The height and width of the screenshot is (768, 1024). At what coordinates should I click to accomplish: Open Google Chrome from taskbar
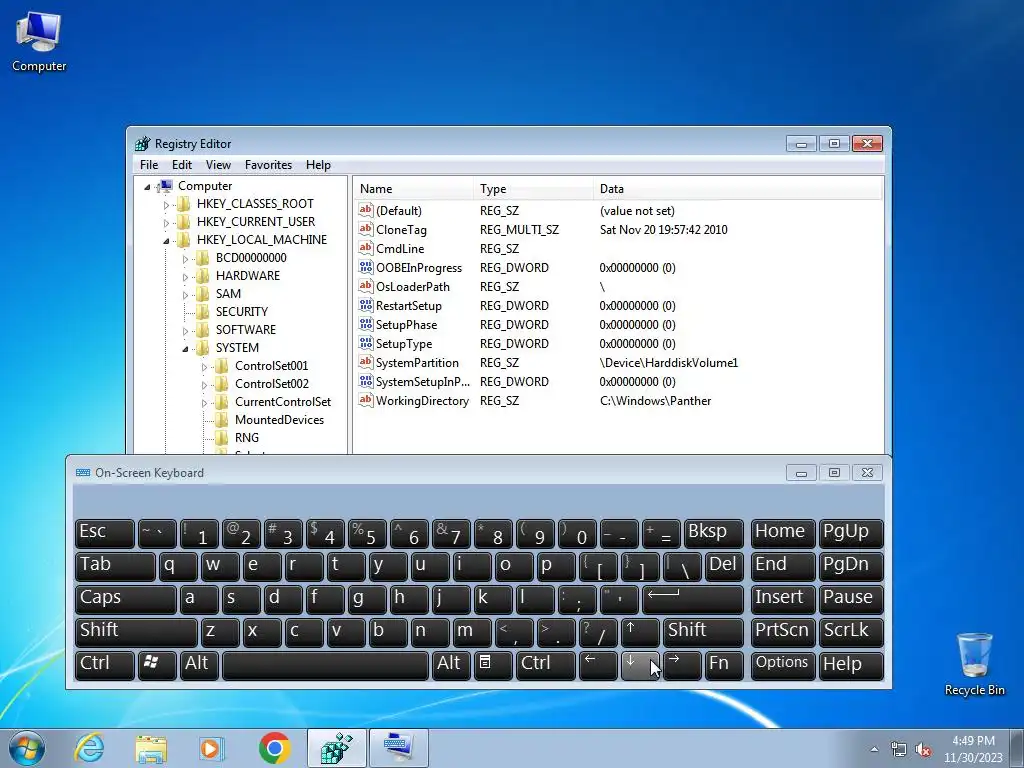(x=274, y=748)
